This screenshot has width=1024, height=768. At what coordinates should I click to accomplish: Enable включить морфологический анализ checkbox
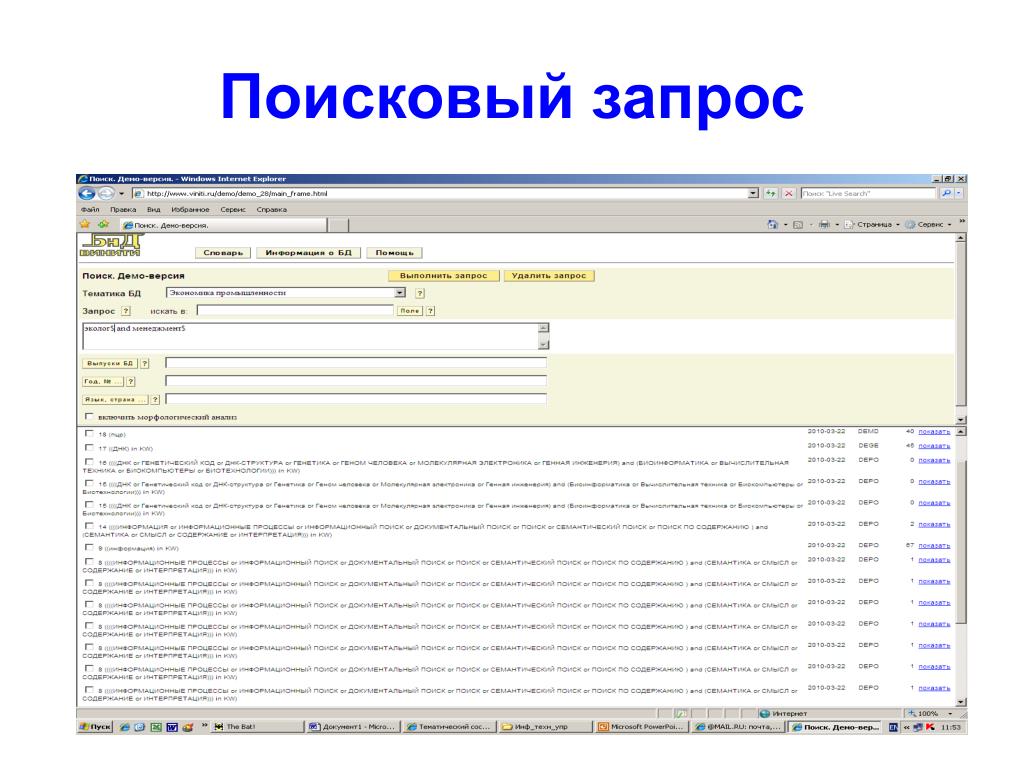pyautogui.click(x=89, y=417)
